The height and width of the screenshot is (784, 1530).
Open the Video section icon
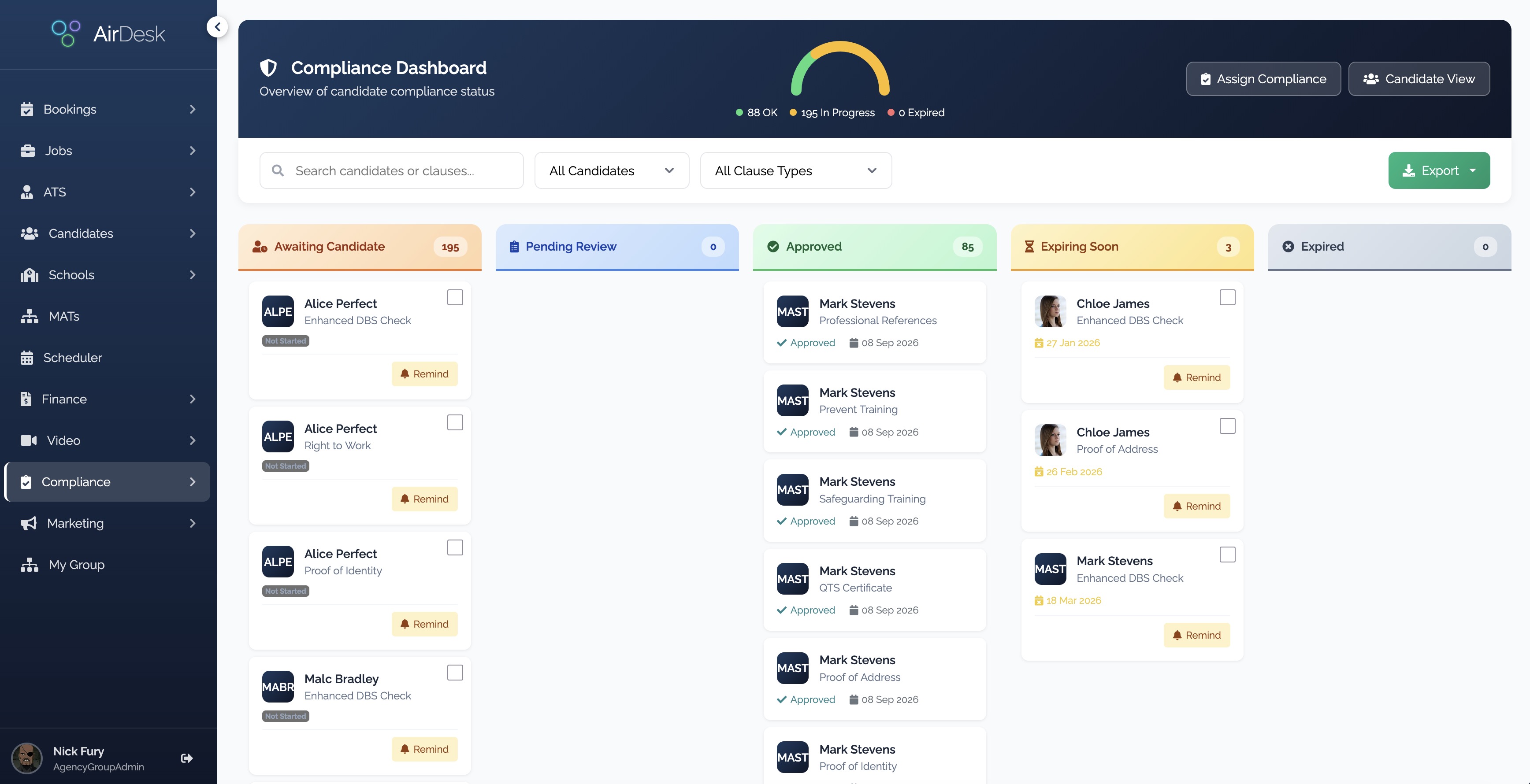29,440
